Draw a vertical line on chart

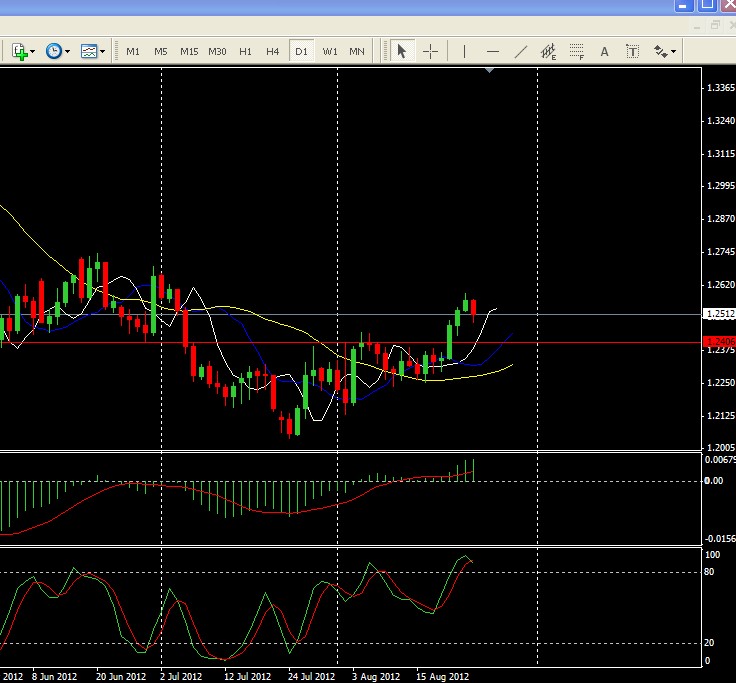coord(464,51)
